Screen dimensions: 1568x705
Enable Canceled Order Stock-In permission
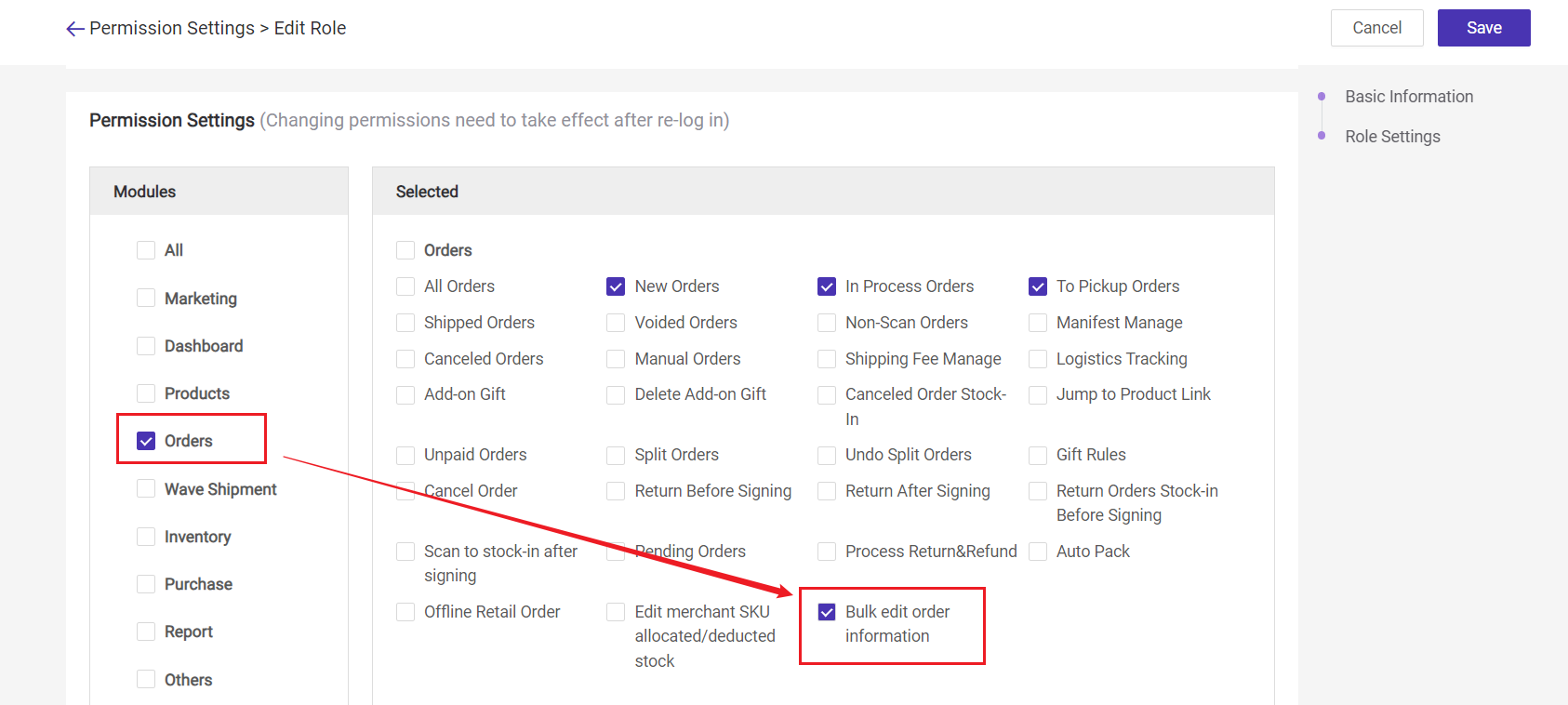pos(827,395)
